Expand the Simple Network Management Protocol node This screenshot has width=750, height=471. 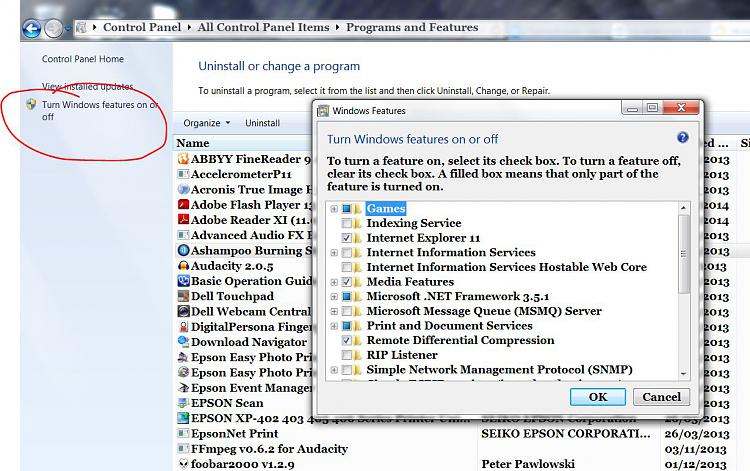pyautogui.click(x=334, y=370)
